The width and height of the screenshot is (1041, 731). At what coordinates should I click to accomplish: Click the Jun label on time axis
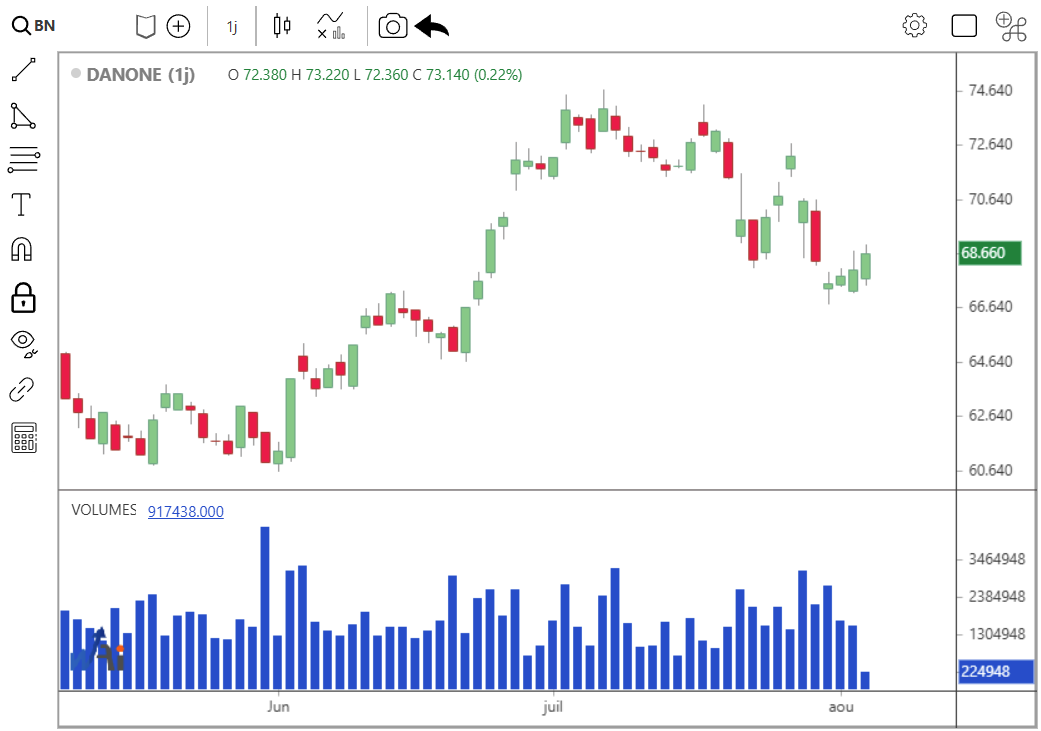coord(278,706)
